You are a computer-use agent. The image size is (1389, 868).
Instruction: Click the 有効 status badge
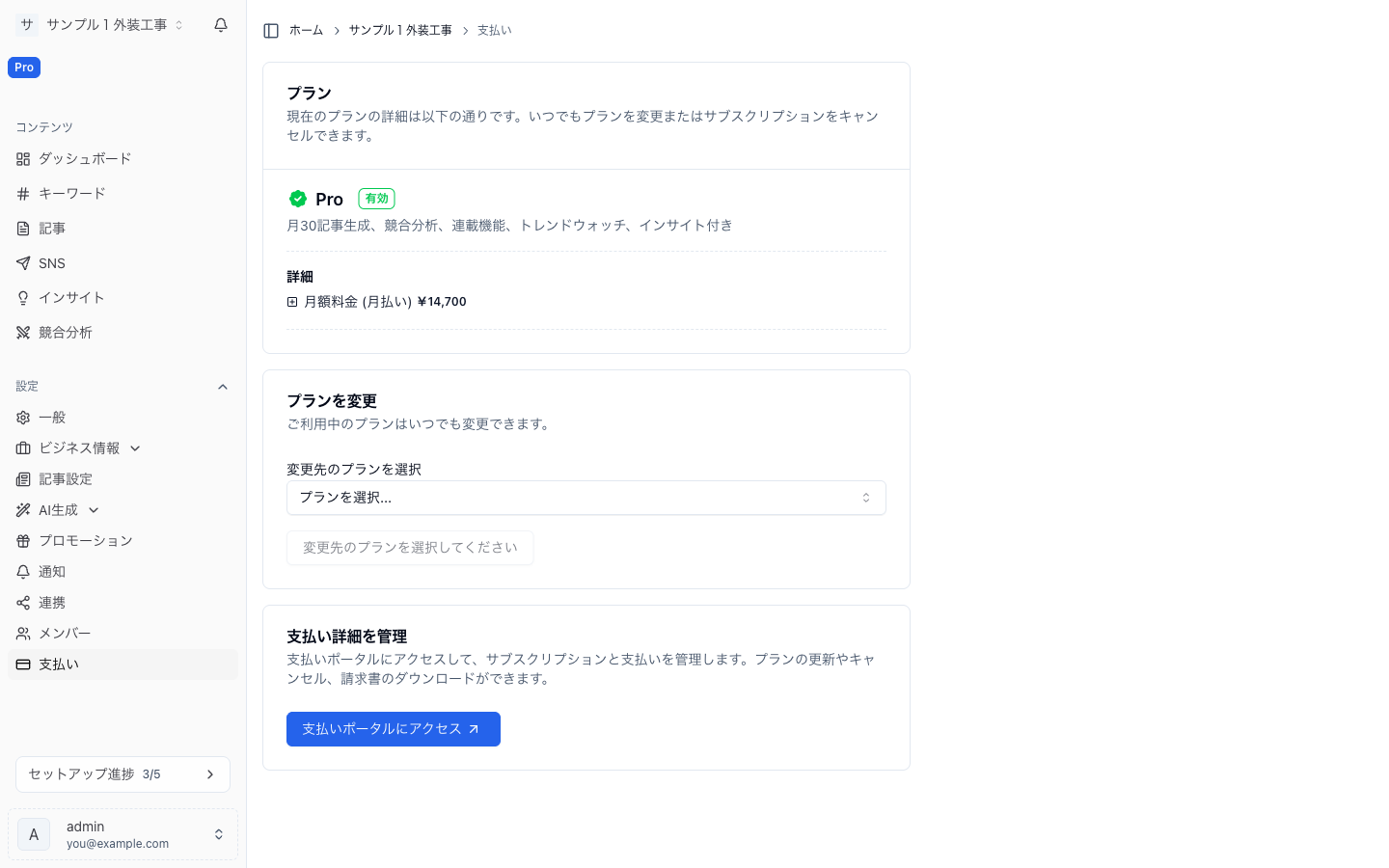[x=376, y=199]
